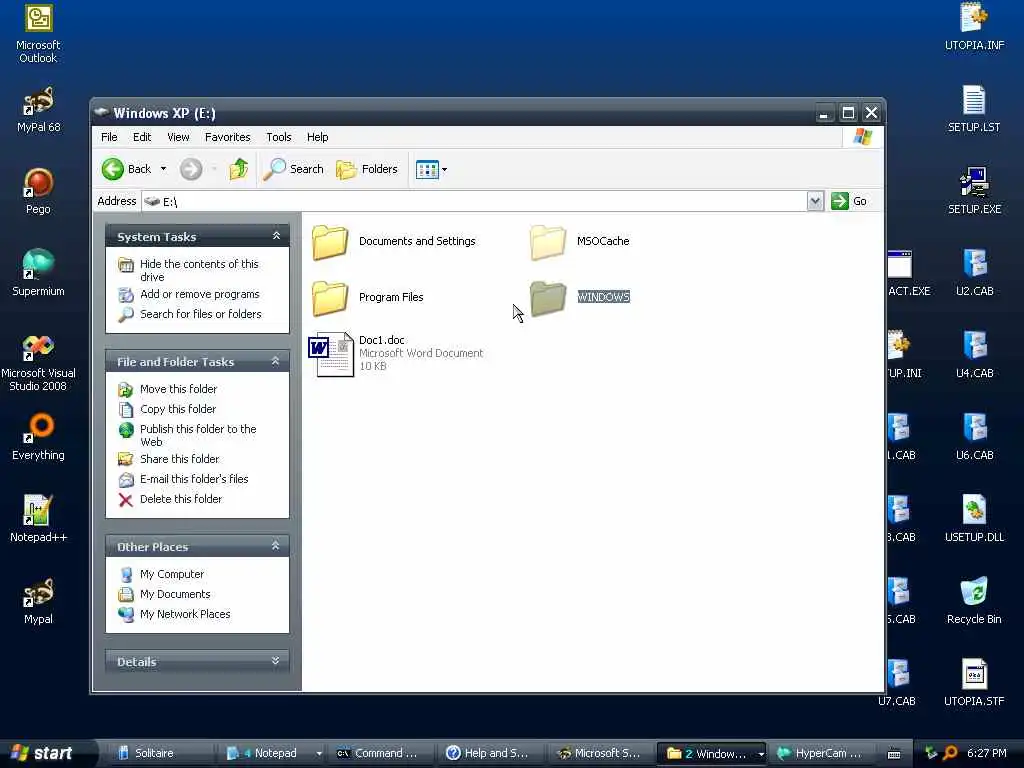Select U6.CAB desktop file
The image size is (1024, 768).
tap(974, 438)
